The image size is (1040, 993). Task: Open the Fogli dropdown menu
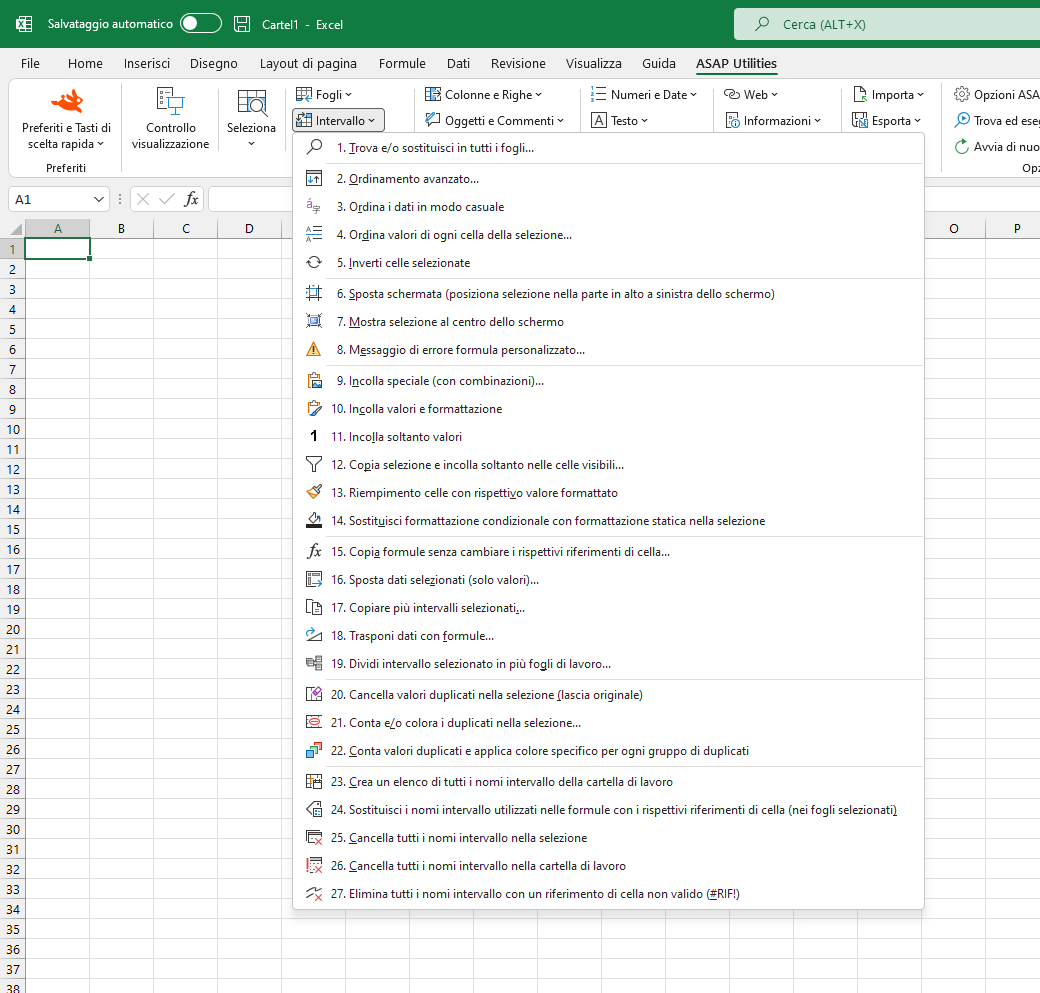324,94
